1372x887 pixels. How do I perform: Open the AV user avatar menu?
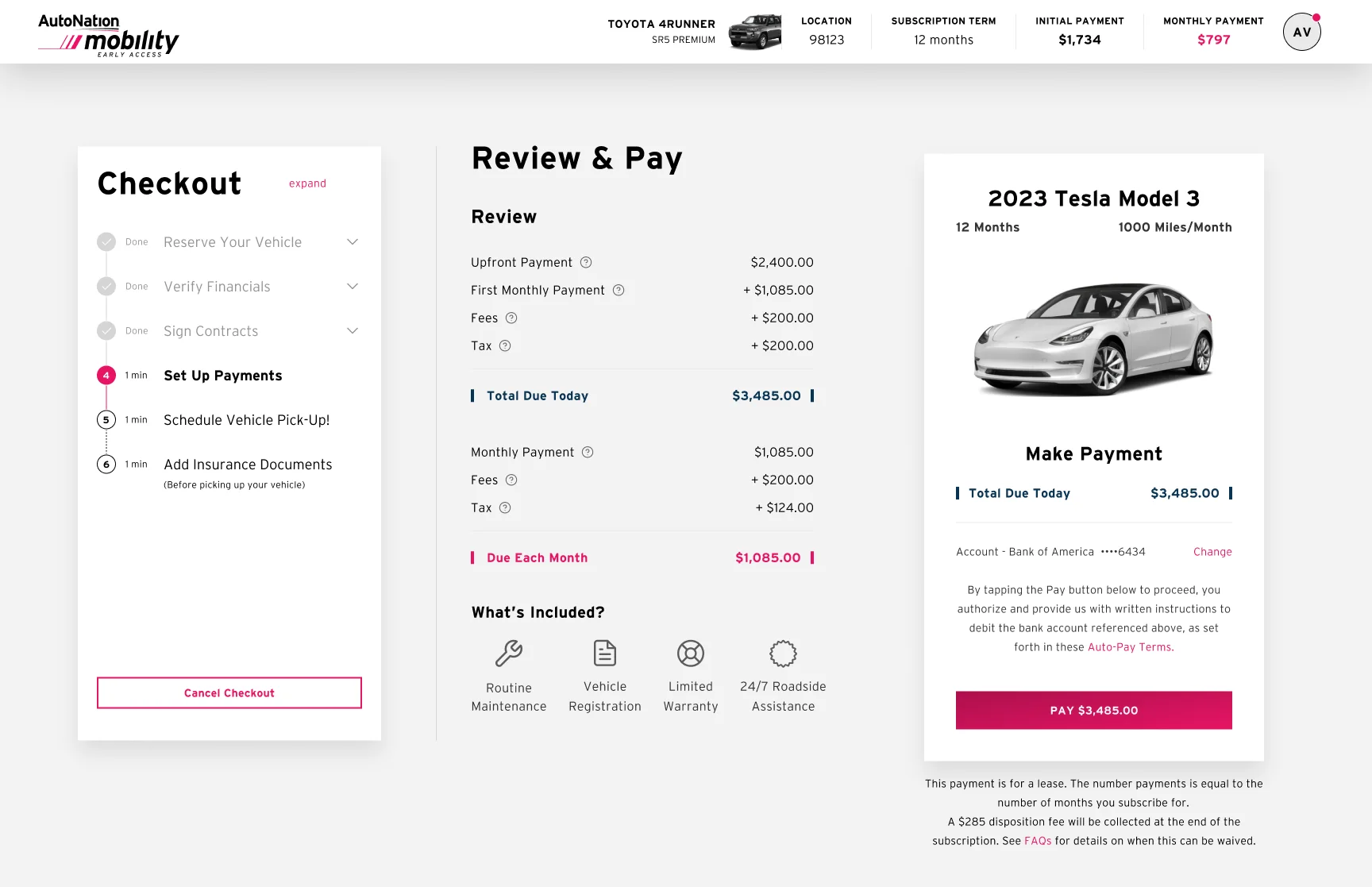(1301, 32)
